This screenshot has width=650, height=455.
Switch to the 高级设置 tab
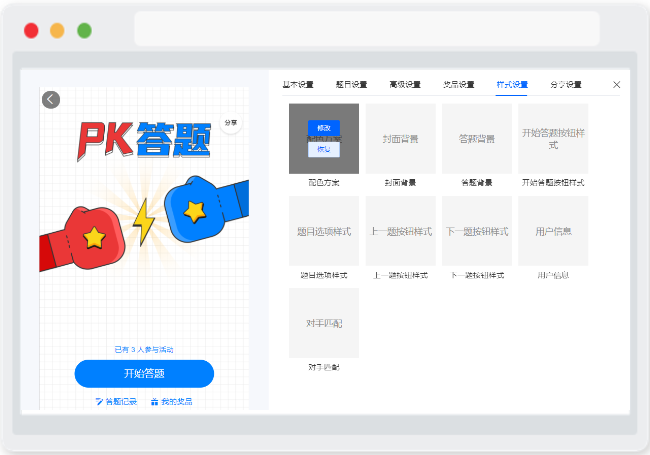(x=405, y=85)
